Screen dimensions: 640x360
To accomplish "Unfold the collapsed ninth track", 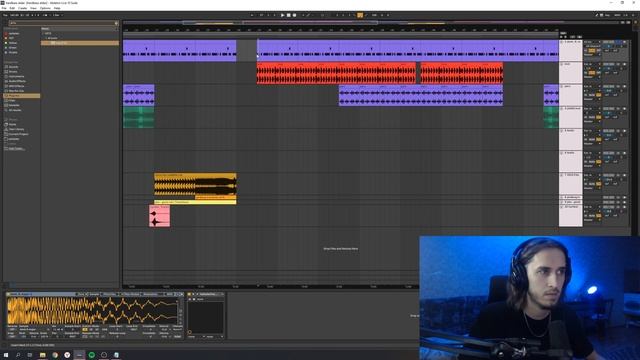I will pyautogui.click(x=562, y=202).
